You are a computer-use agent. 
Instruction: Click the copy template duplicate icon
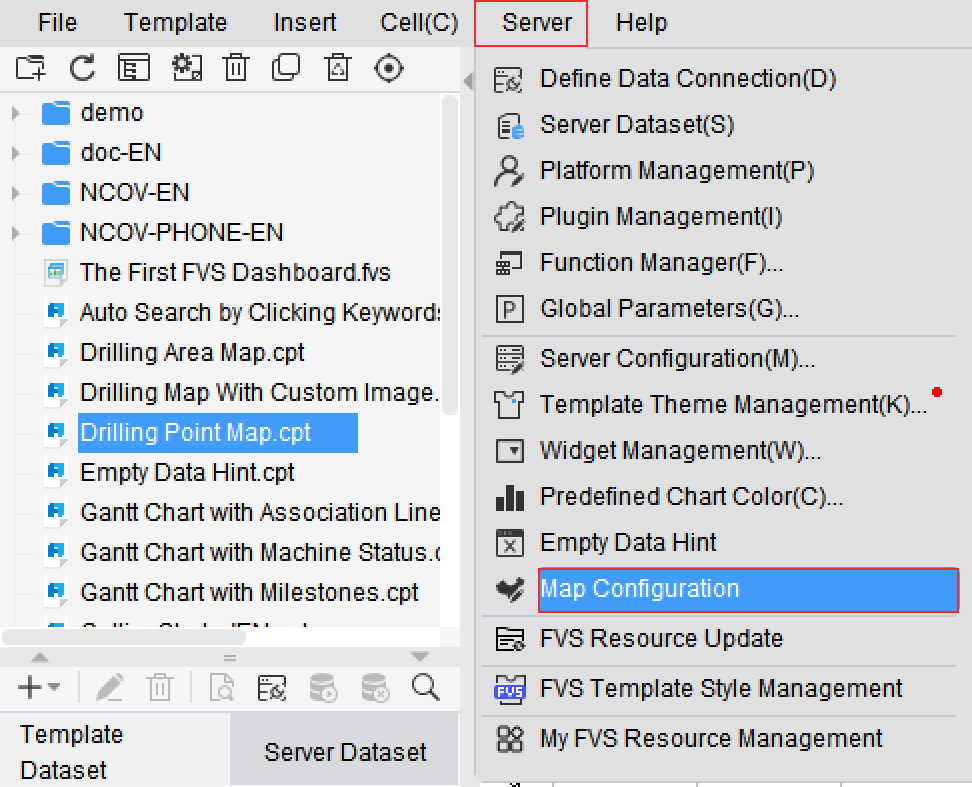(286, 68)
